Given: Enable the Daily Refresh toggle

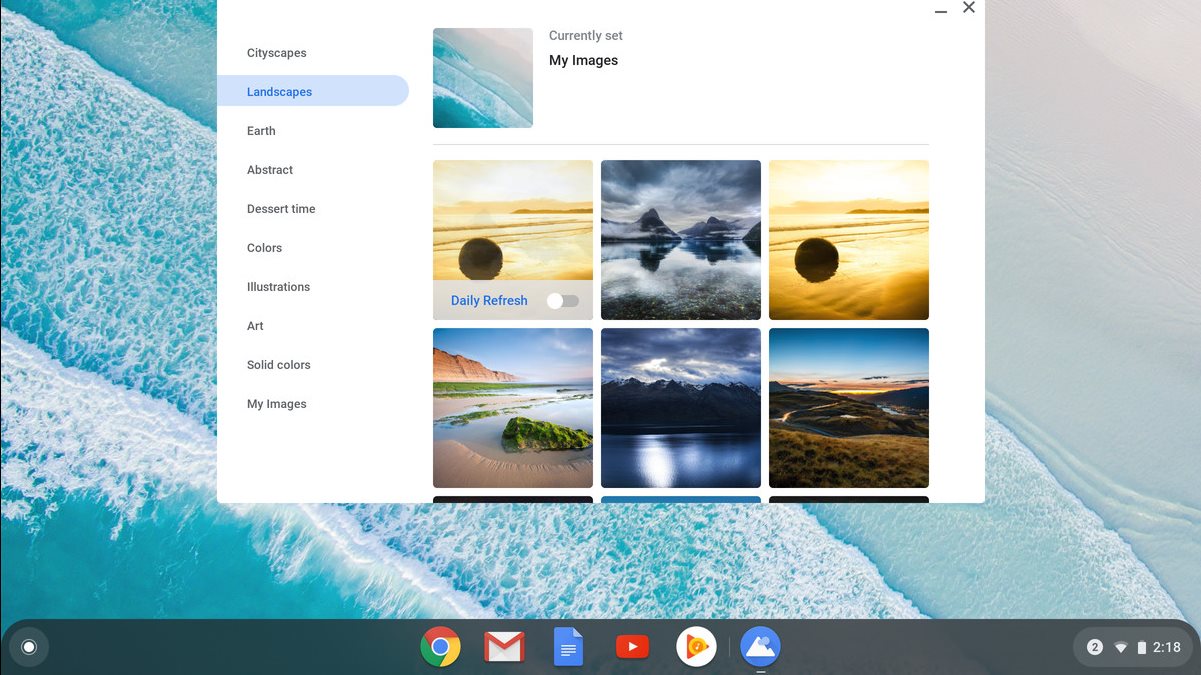Looking at the screenshot, I should (x=562, y=301).
